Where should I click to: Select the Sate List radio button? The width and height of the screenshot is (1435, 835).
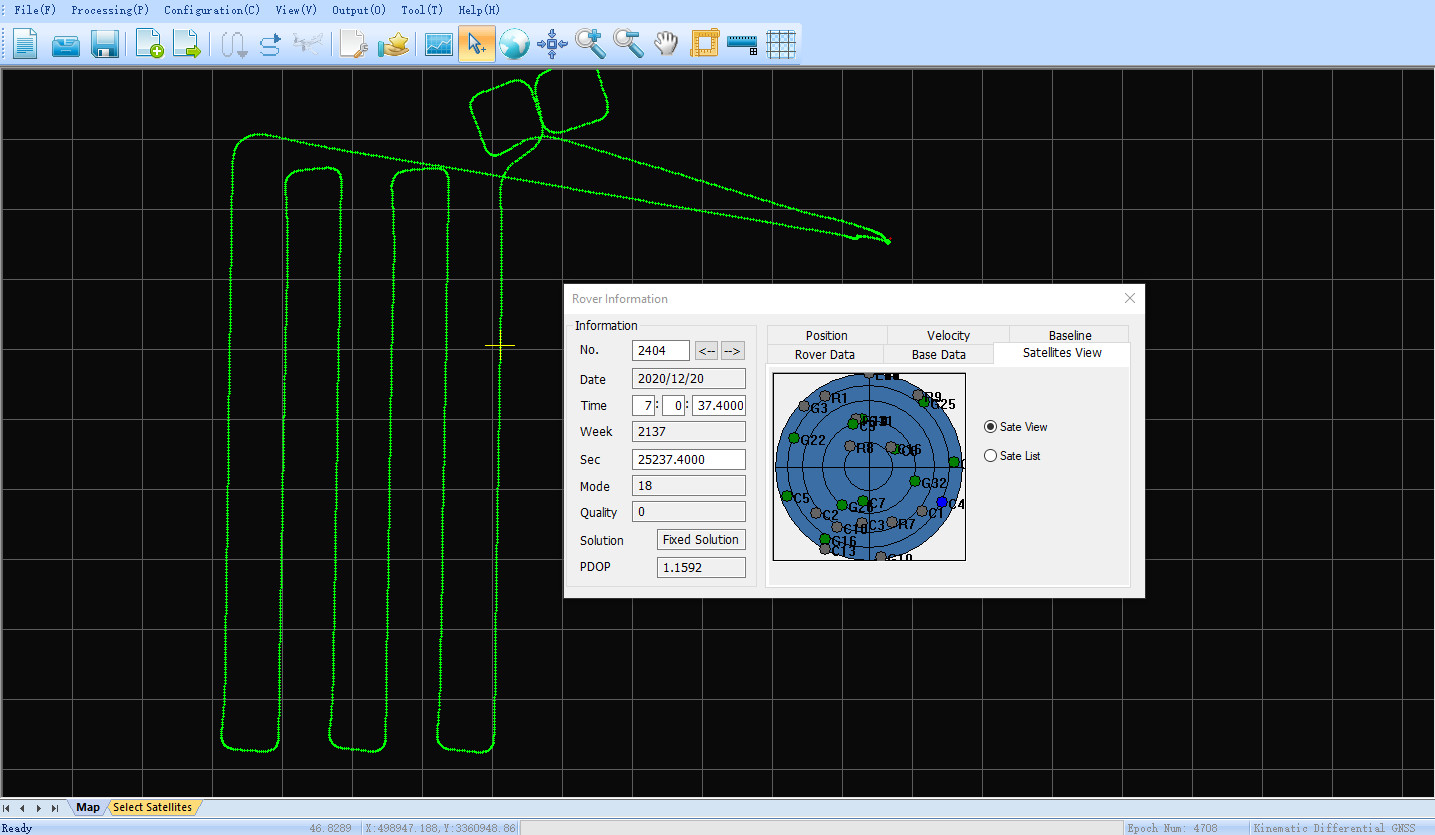[991, 456]
